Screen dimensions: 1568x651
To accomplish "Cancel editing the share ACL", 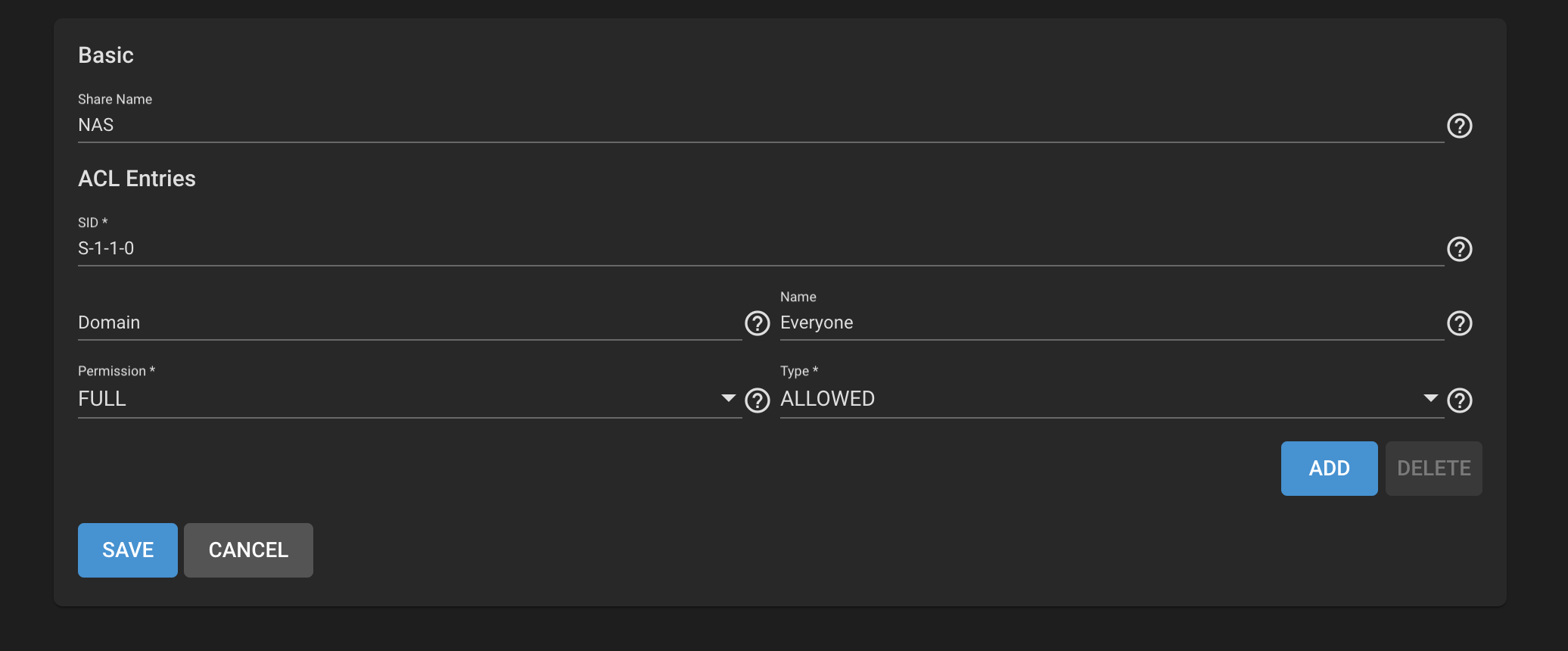I will (248, 550).
